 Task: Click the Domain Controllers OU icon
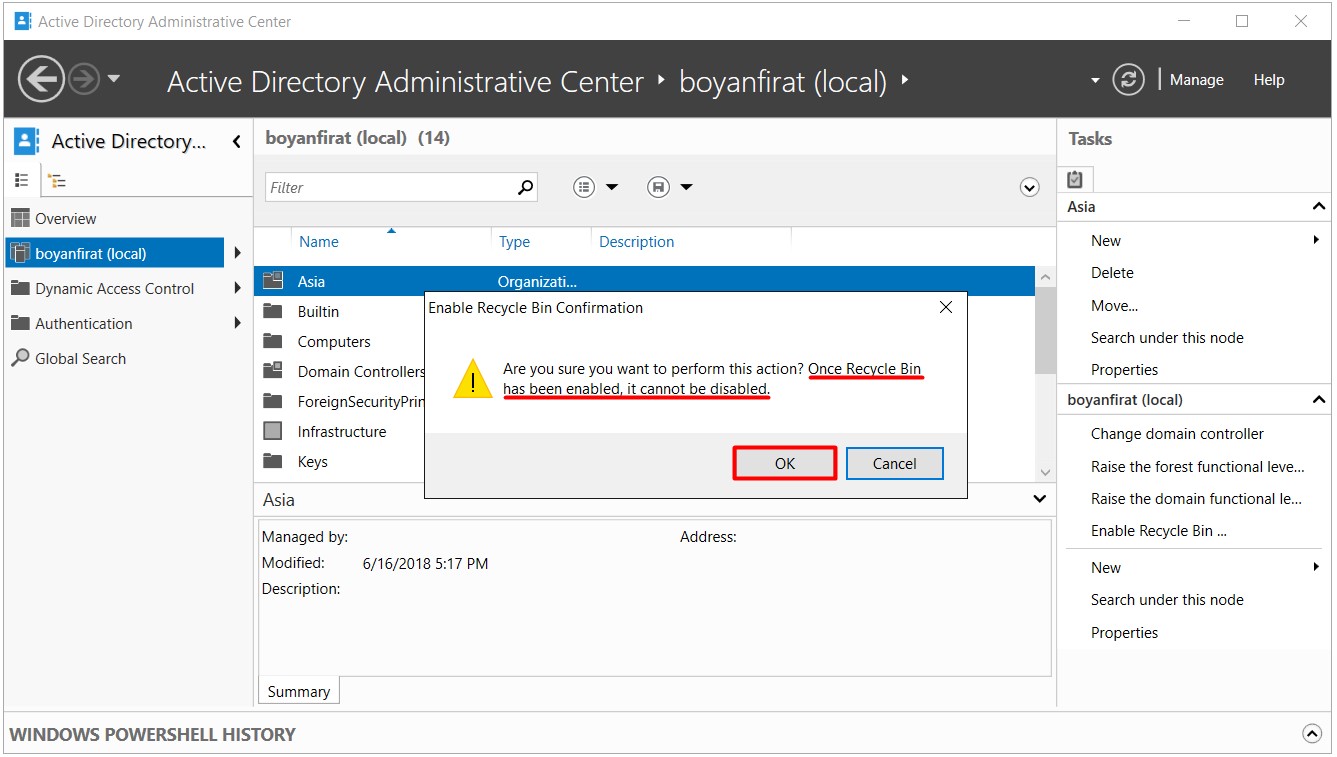pos(273,371)
